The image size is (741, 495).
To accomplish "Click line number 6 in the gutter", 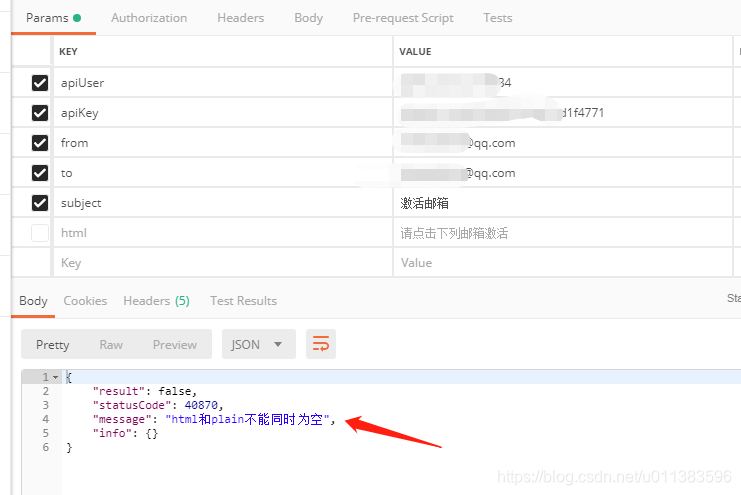I will coord(45,447).
